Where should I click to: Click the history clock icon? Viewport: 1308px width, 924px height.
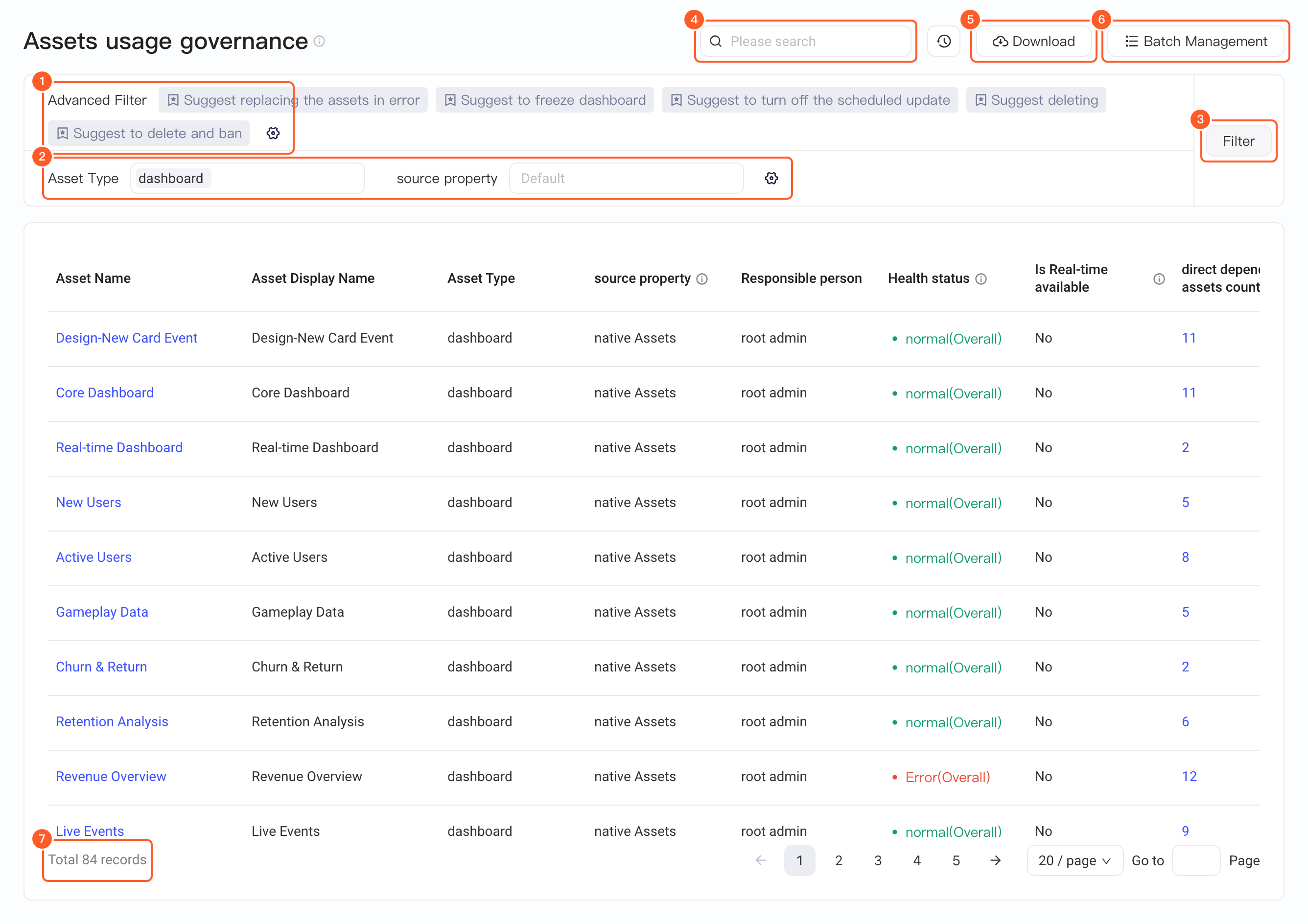[x=943, y=42]
